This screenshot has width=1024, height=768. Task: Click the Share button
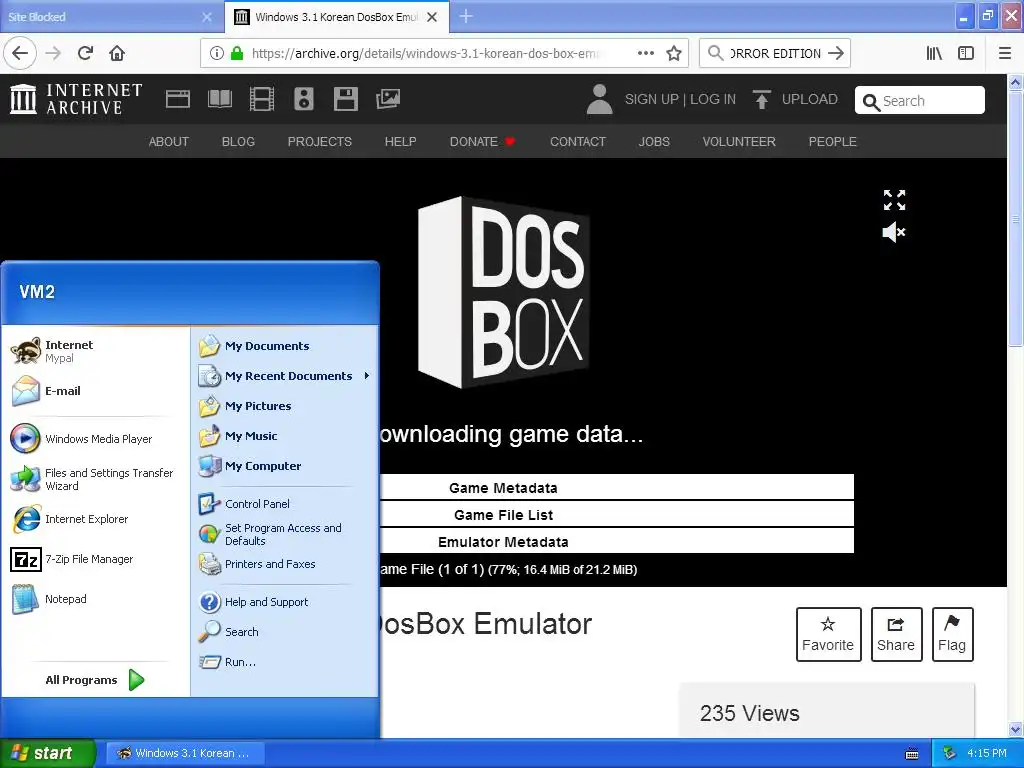(896, 634)
